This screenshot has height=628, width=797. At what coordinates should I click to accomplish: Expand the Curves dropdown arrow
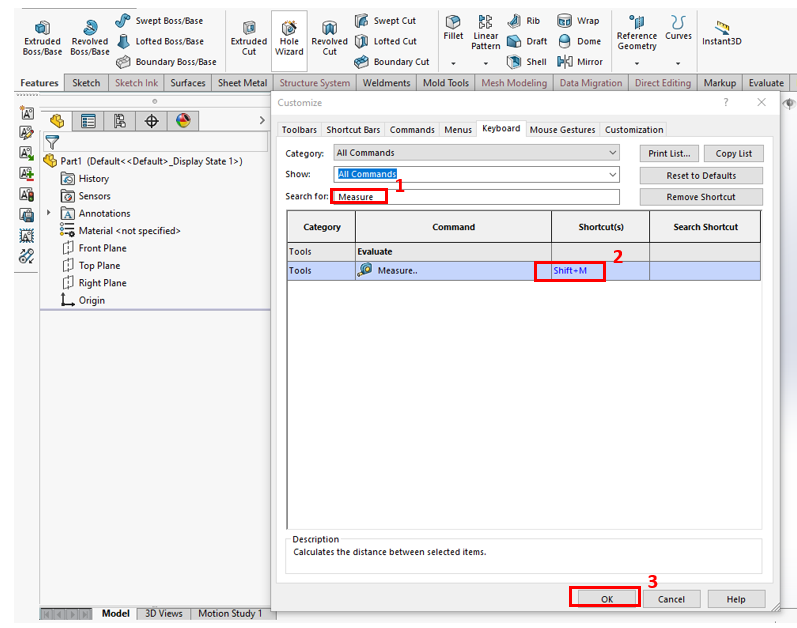[x=678, y=64]
